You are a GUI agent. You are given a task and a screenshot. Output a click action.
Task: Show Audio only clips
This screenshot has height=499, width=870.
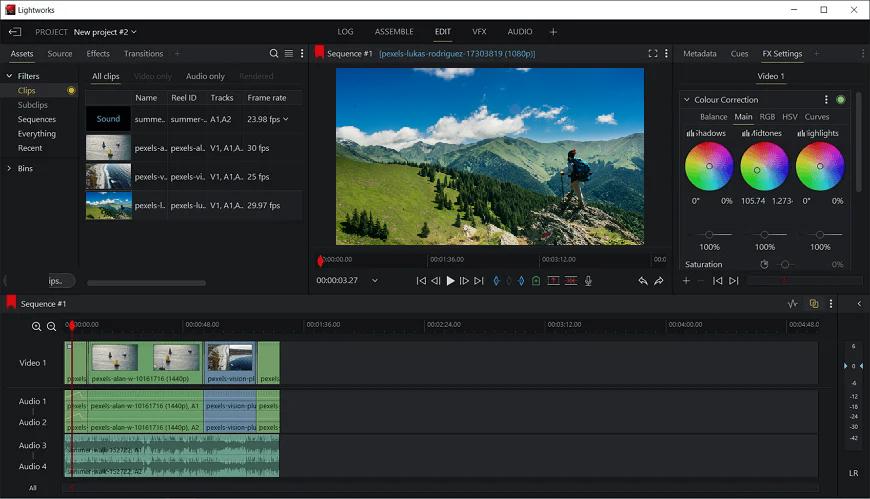[x=205, y=76]
